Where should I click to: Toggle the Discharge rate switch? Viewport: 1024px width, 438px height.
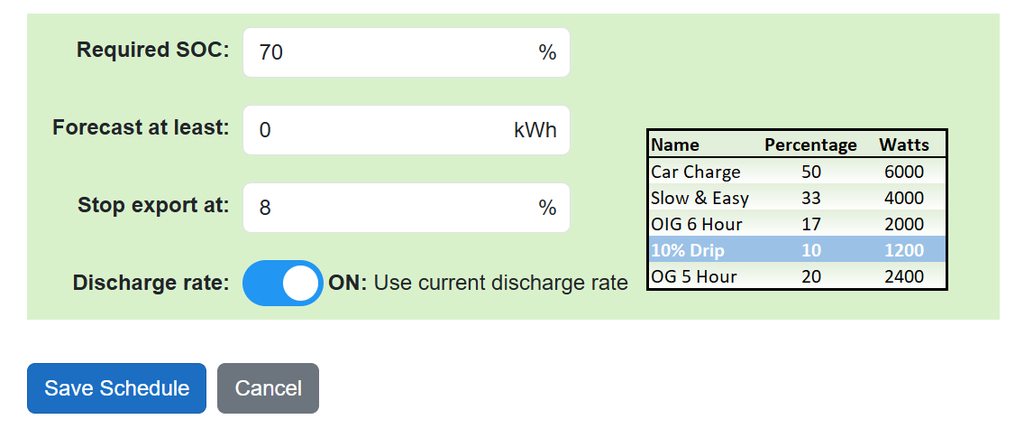(x=282, y=283)
